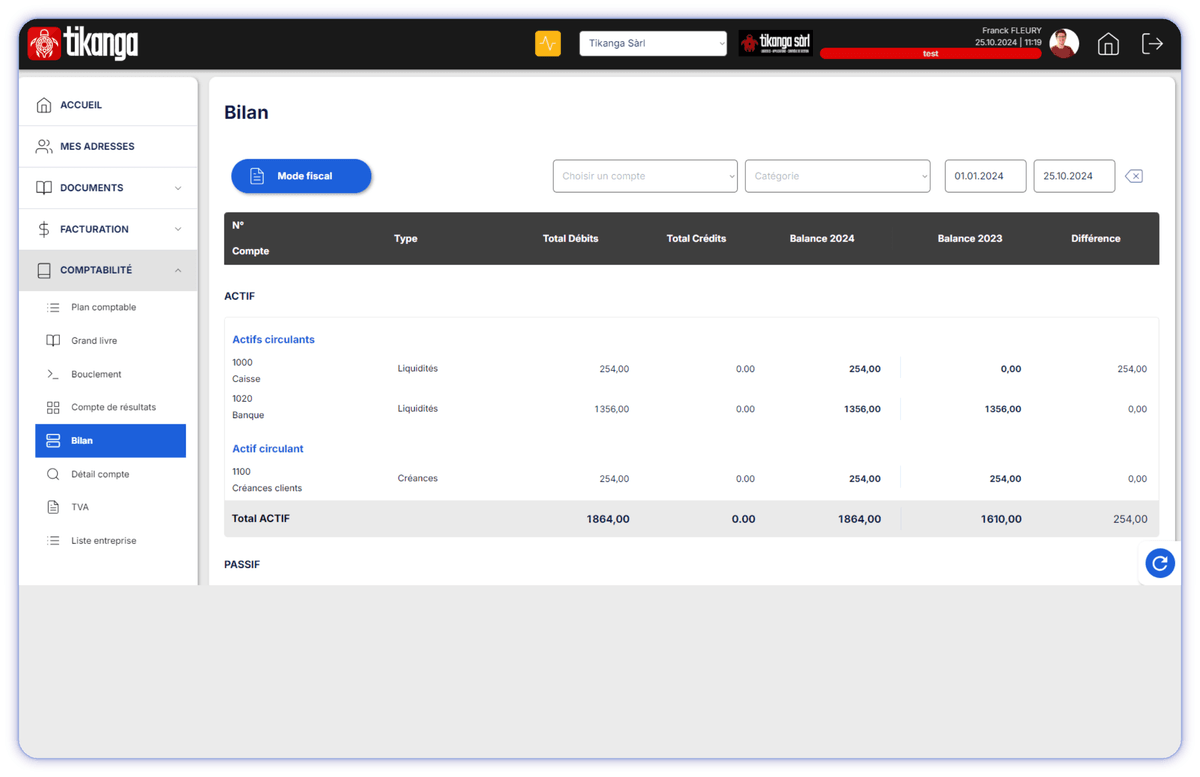Click the Total Débits column header
Image resolution: width=1200 pixels, height=777 pixels.
571,239
